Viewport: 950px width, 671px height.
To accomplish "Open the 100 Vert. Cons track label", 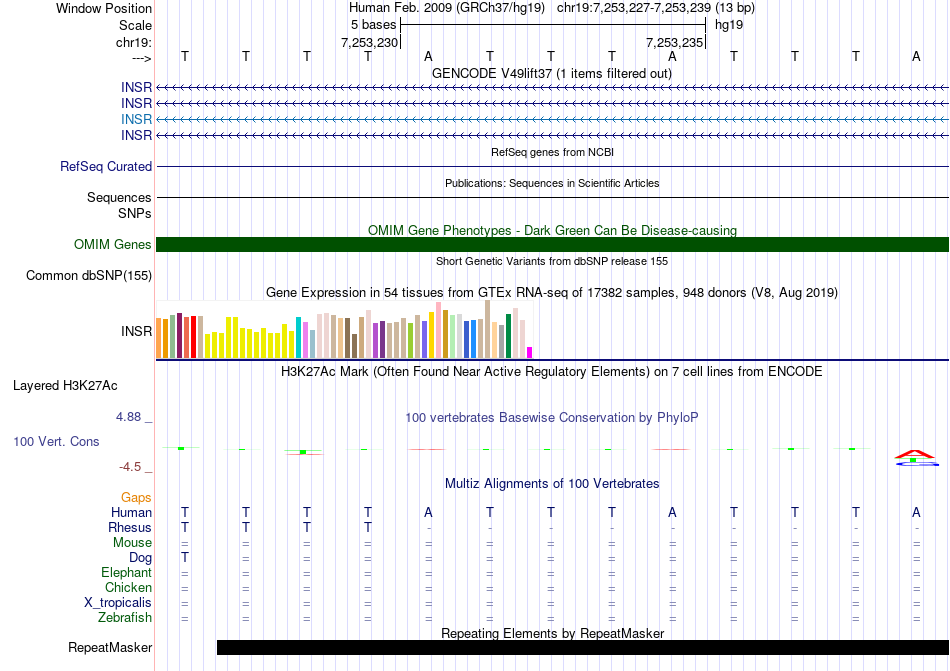I will point(56,441).
